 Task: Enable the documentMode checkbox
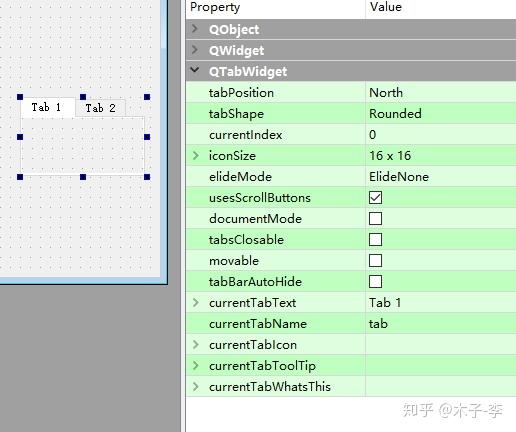(375, 218)
